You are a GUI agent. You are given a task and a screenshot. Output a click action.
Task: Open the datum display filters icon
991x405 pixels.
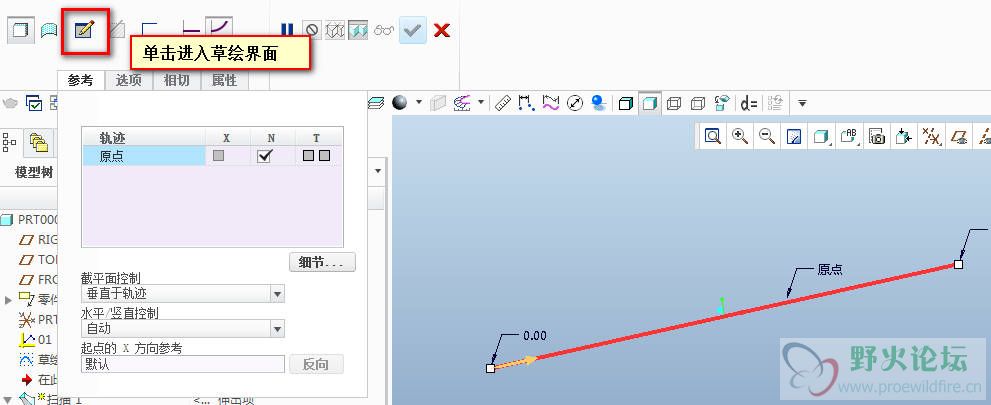click(931, 136)
